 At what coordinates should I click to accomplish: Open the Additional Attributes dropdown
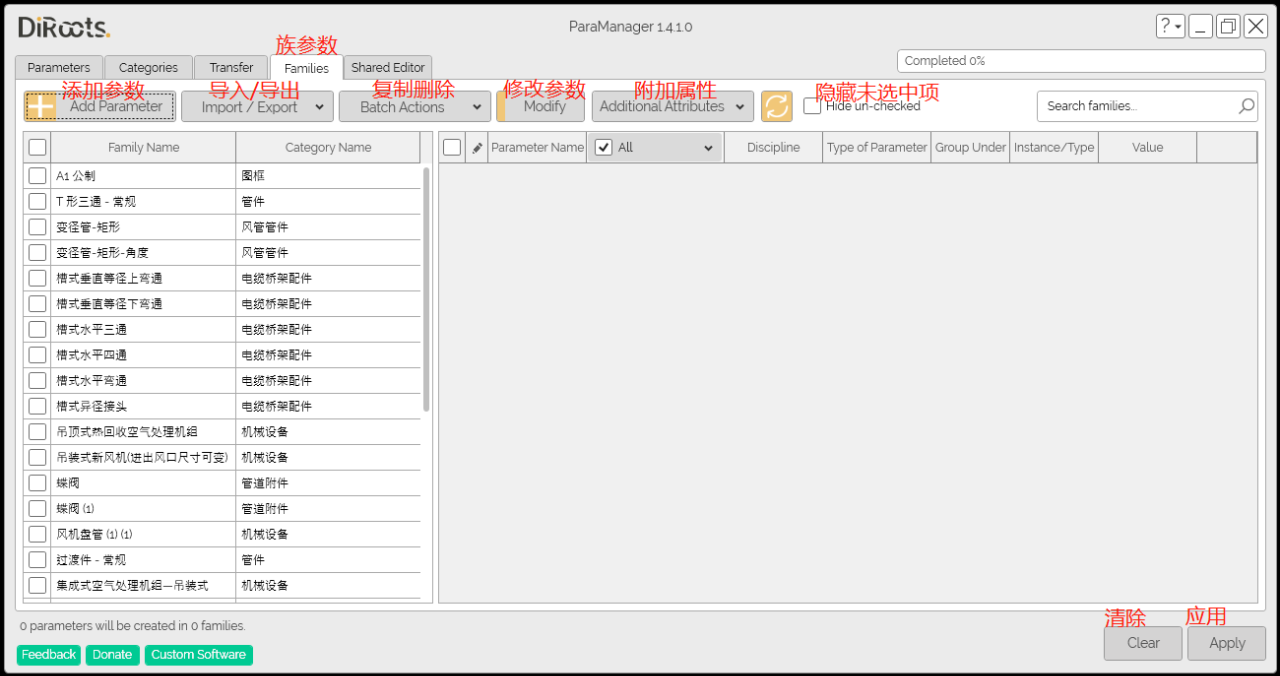(x=673, y=106)
